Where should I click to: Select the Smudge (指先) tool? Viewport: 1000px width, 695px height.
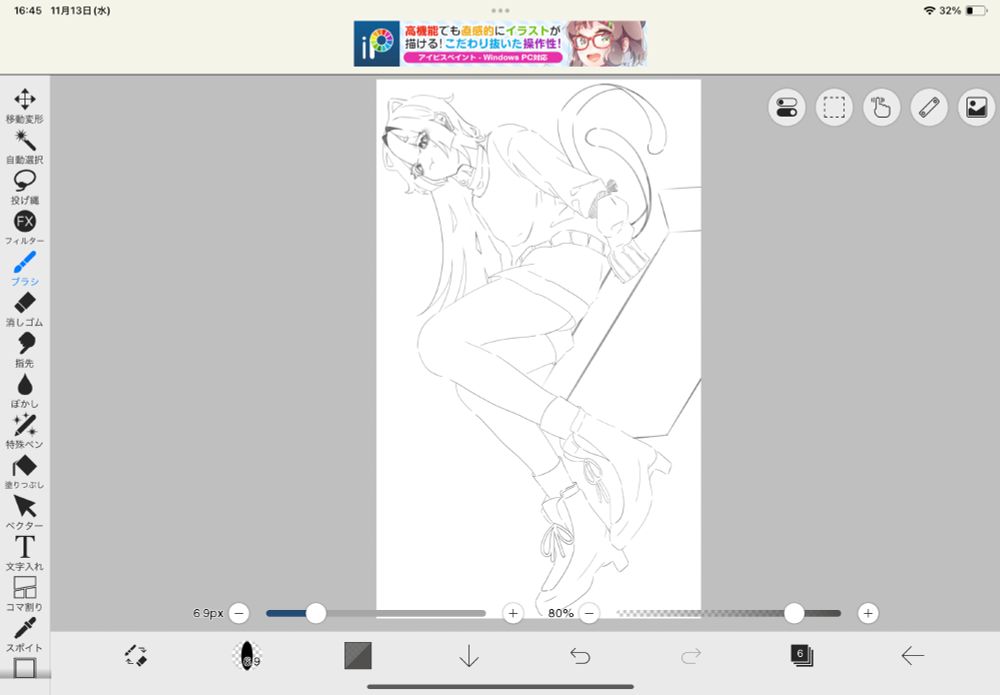coord(25,349)
